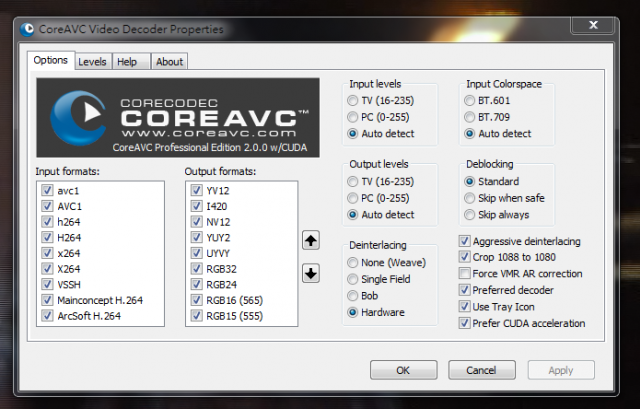Open the About tab
Viewport: 640px width, 409px height.
click(169, 62)
